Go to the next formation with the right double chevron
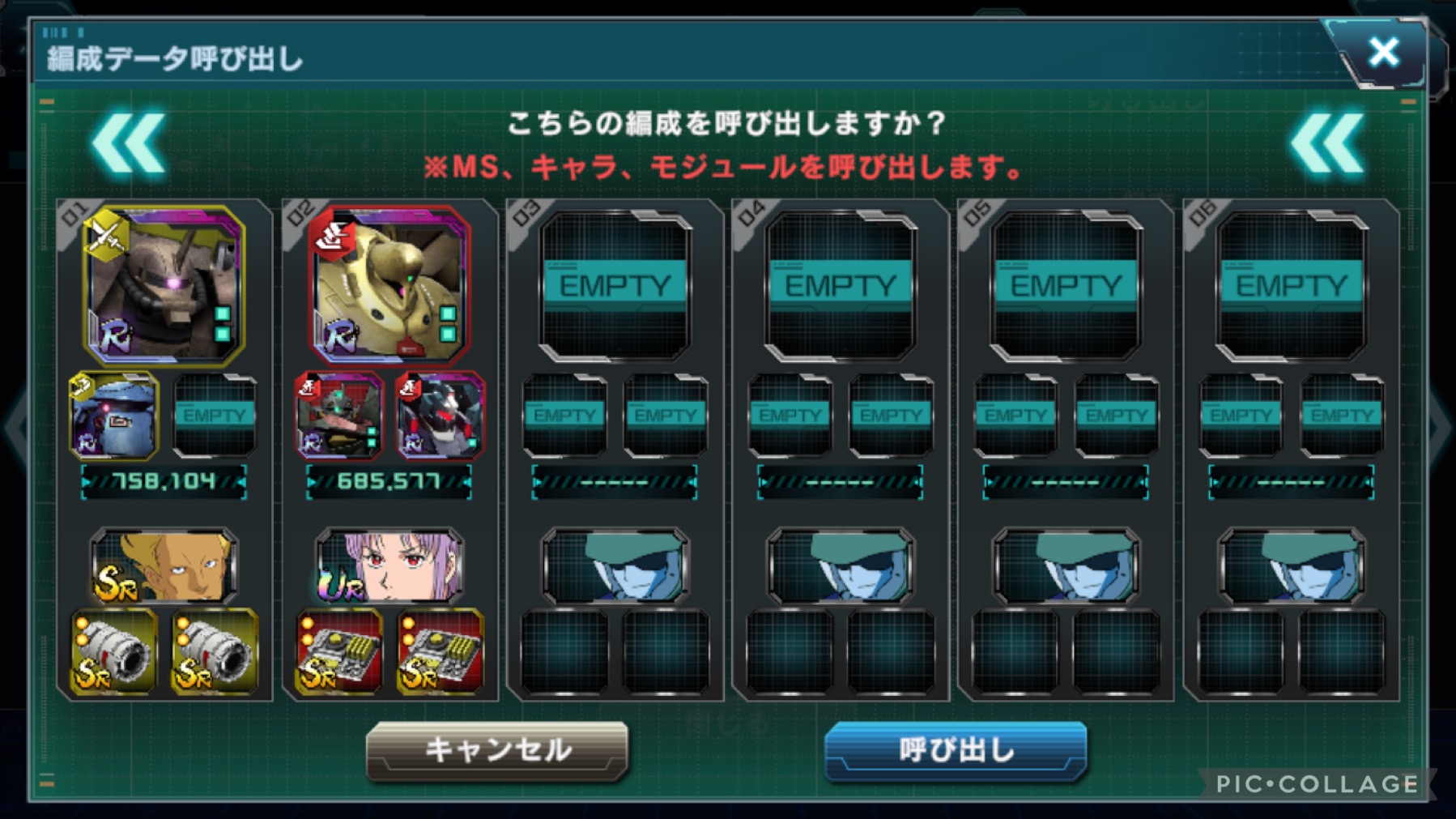 (x=1328, y=143)
